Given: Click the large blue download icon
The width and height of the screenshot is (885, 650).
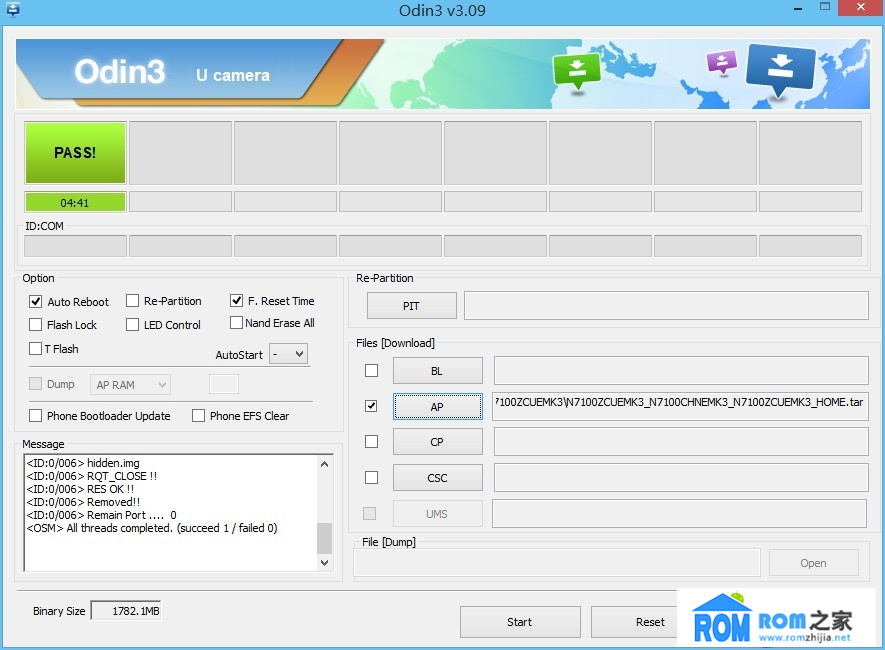Looking at the screenshot, I should pos(781,70).
